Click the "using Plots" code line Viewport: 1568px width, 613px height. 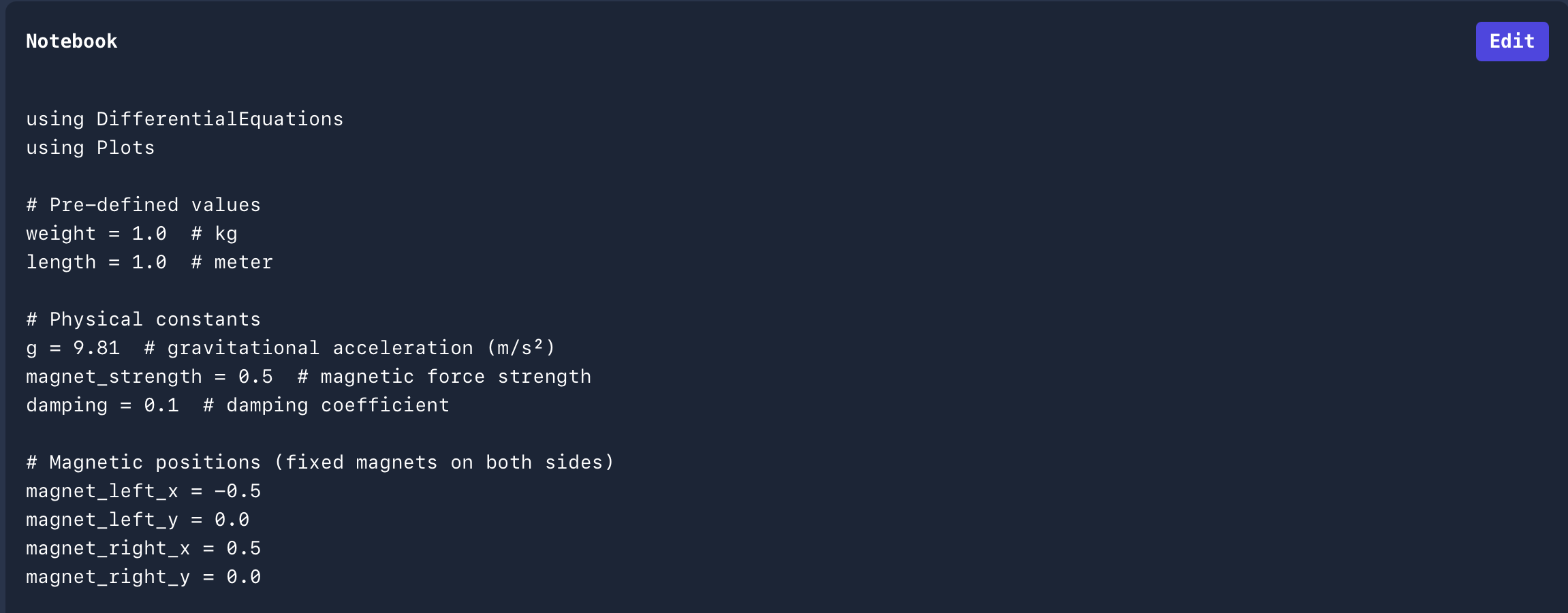(91, 148)
